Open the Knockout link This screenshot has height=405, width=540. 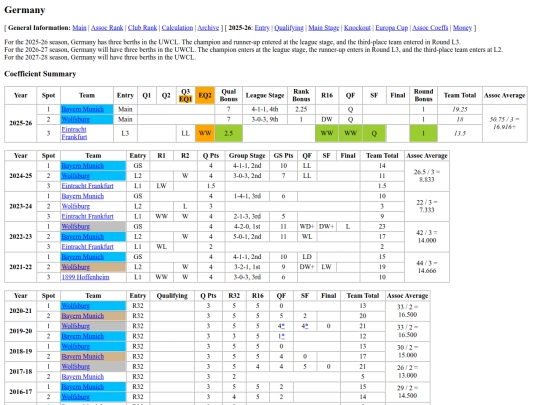[x=357, y=28]
